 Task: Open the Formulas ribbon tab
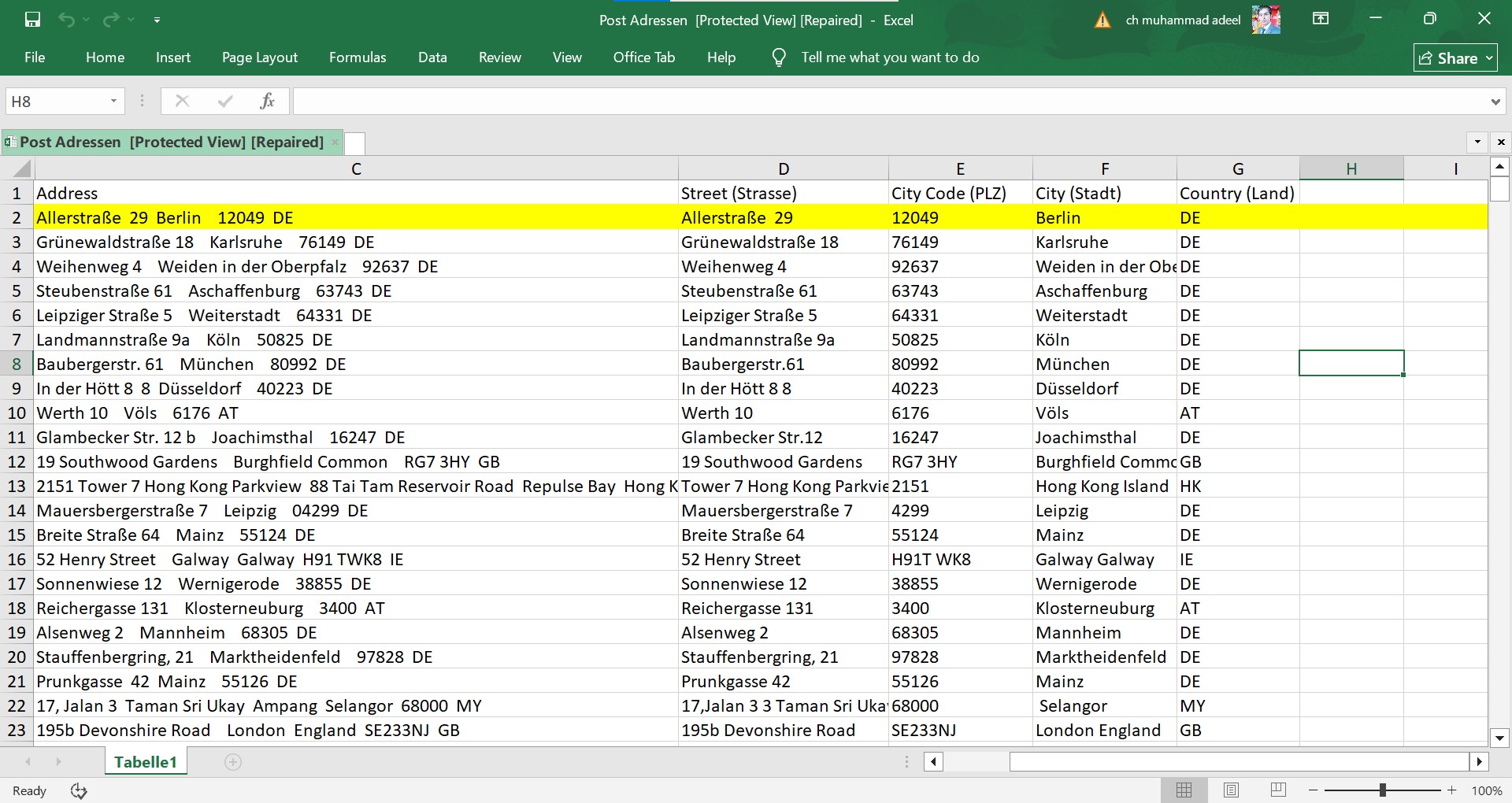coord(358,57)
